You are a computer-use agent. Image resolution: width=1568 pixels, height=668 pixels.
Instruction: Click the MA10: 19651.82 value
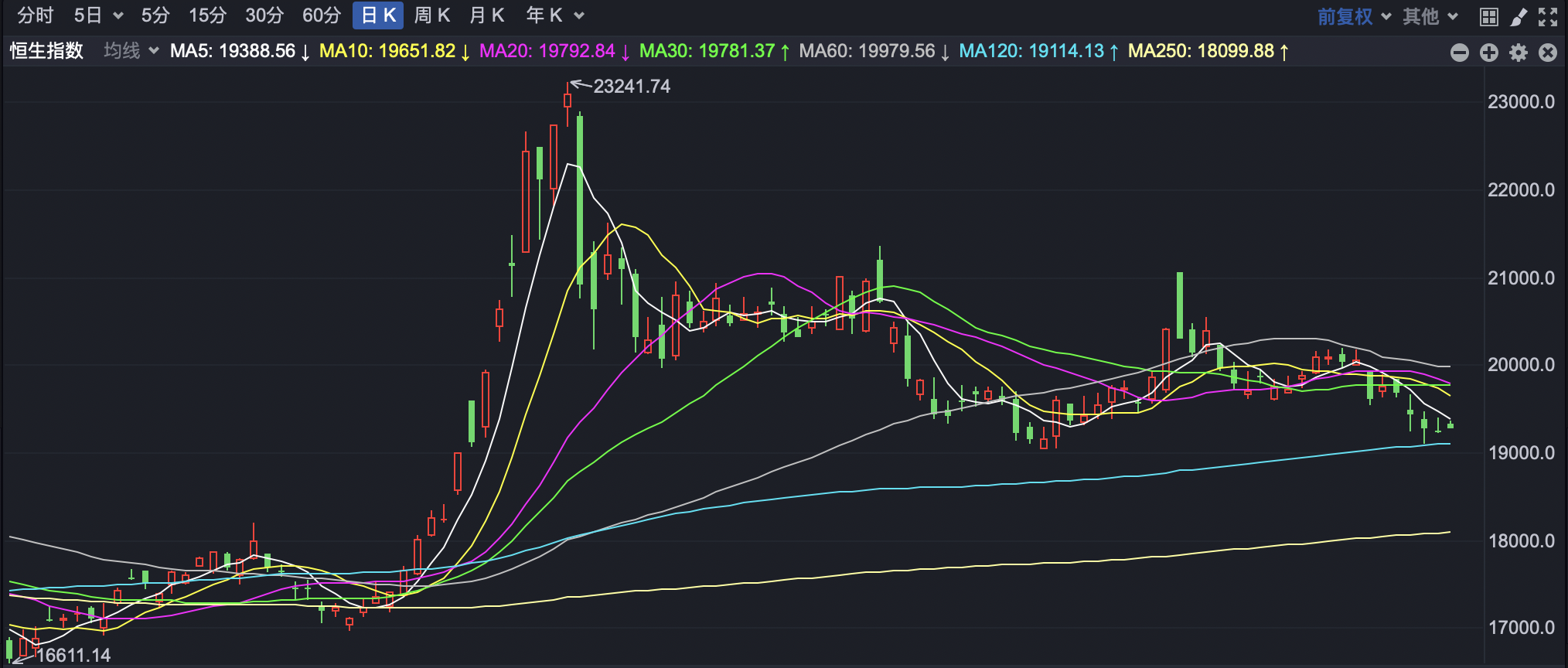pos(394,51)
